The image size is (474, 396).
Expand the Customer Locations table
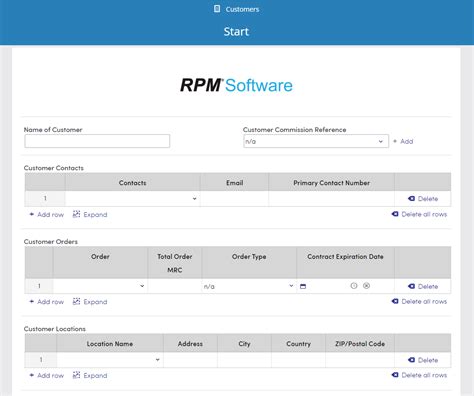pyautogui.click(x=90, y=375)
